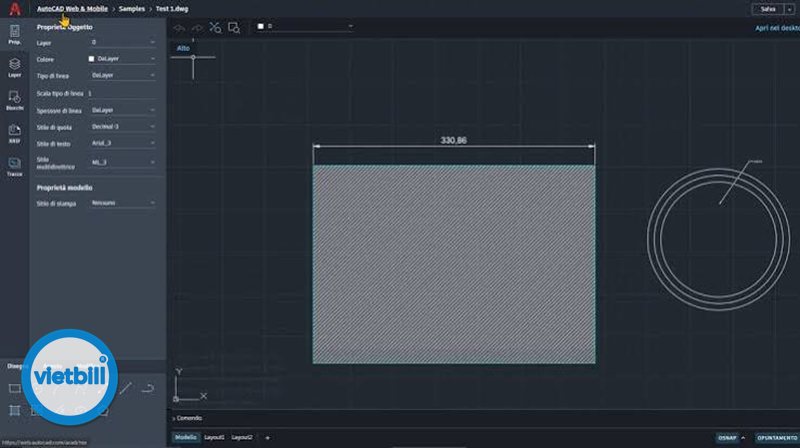This screenshot has width=800, height=448.
Task: Click the toolbar layer white swatch
Action: (261, 26)
